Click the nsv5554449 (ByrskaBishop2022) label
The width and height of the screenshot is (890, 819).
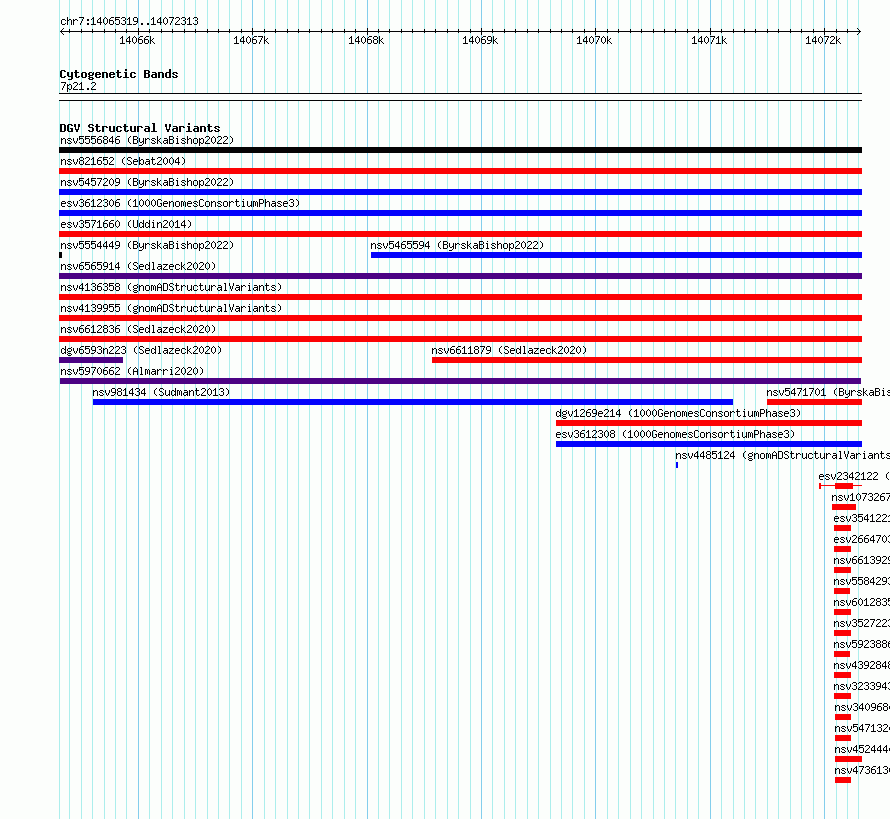[147, 245]
